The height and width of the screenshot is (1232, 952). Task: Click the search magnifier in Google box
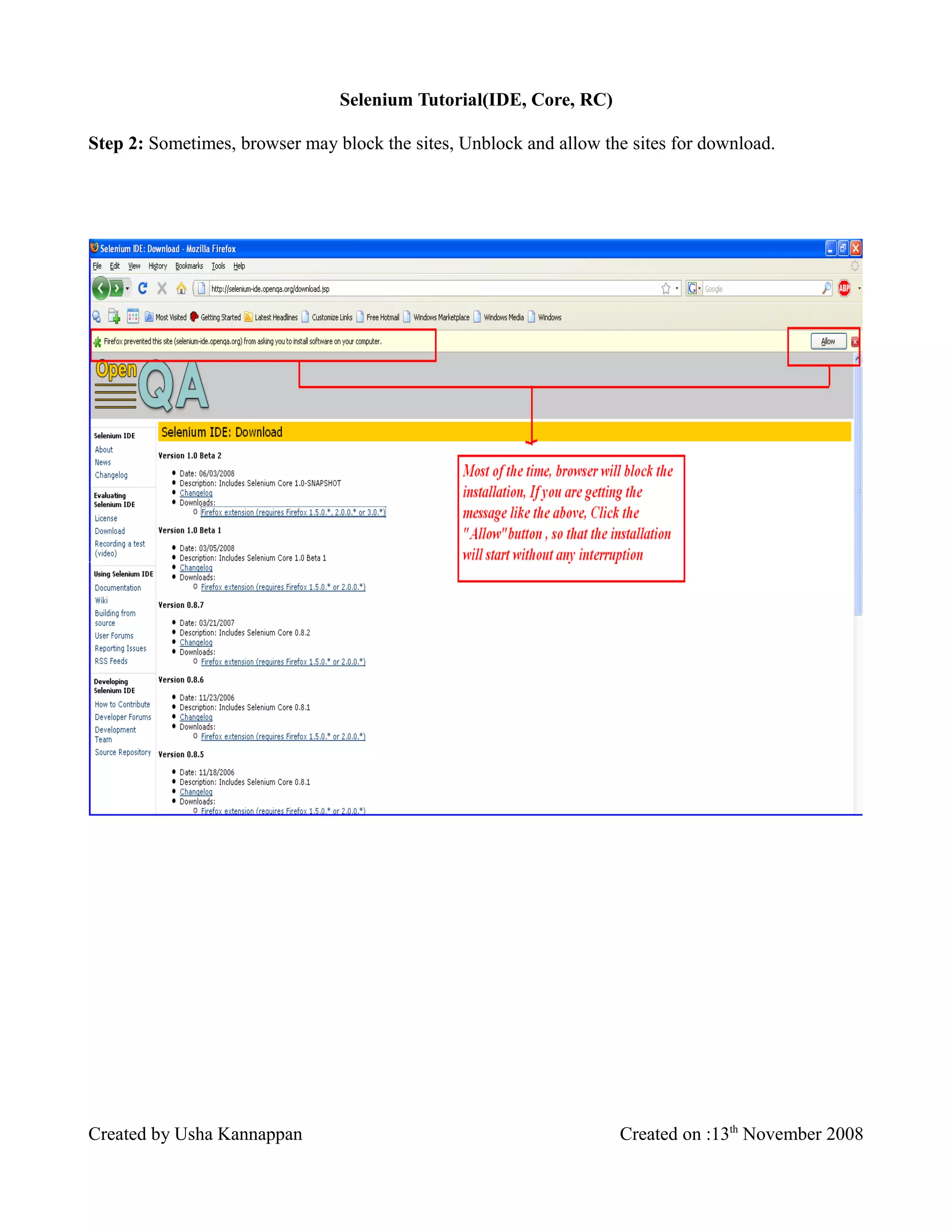click(826, 288)
